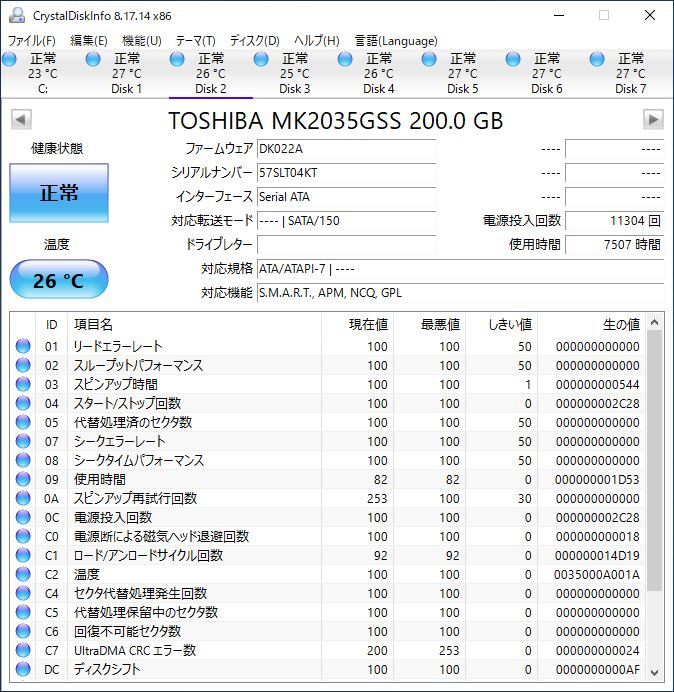Click status orb of row 05 代替処理済のセクタ数

click(x=23, y=422)
